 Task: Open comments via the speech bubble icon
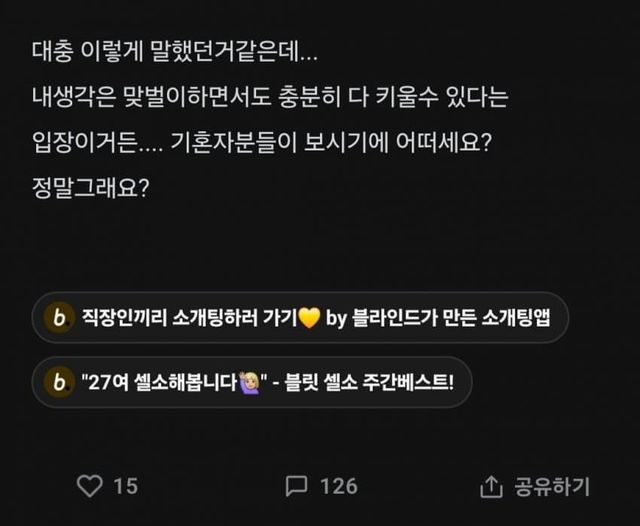296,486
